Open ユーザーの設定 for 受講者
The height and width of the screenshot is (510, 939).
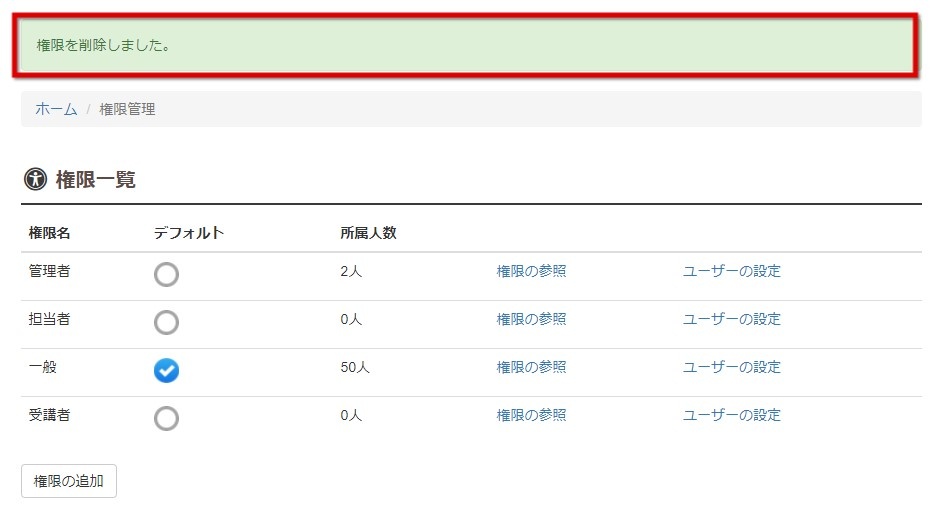[x=732, y=415]
